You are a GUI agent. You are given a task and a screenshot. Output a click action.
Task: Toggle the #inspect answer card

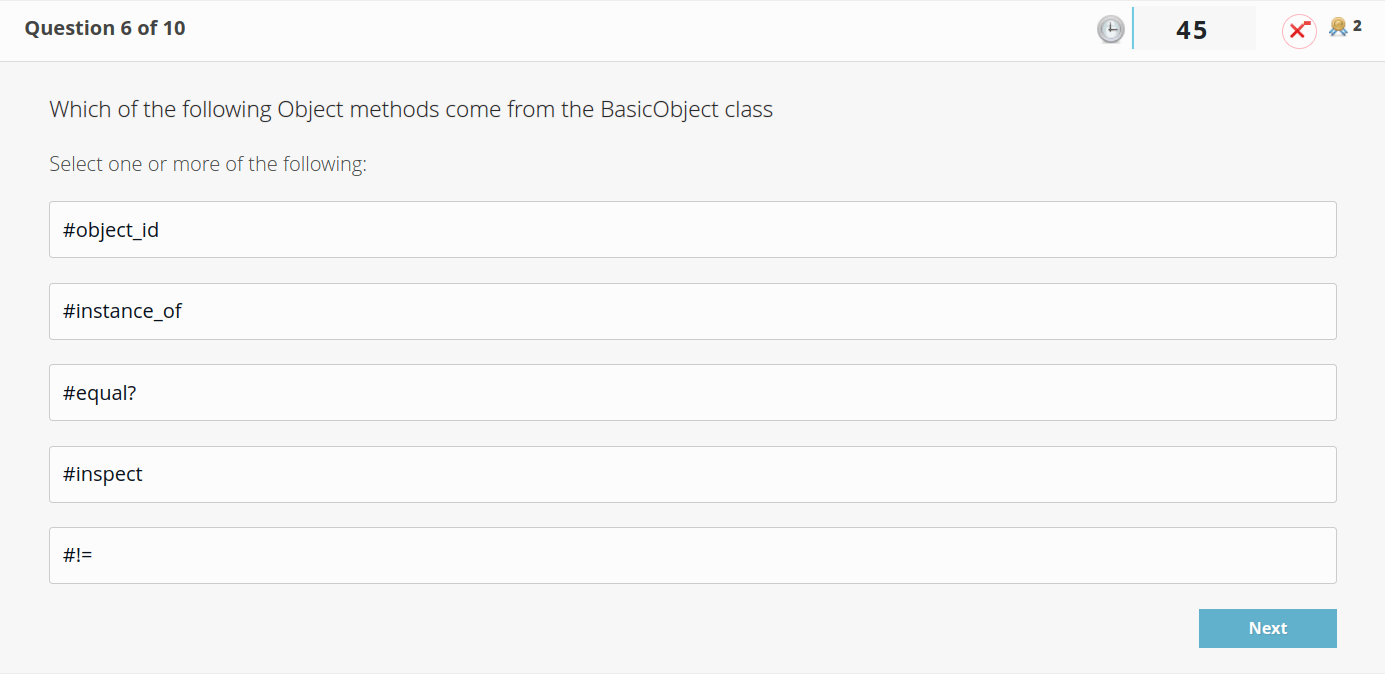tap(692, 474)
